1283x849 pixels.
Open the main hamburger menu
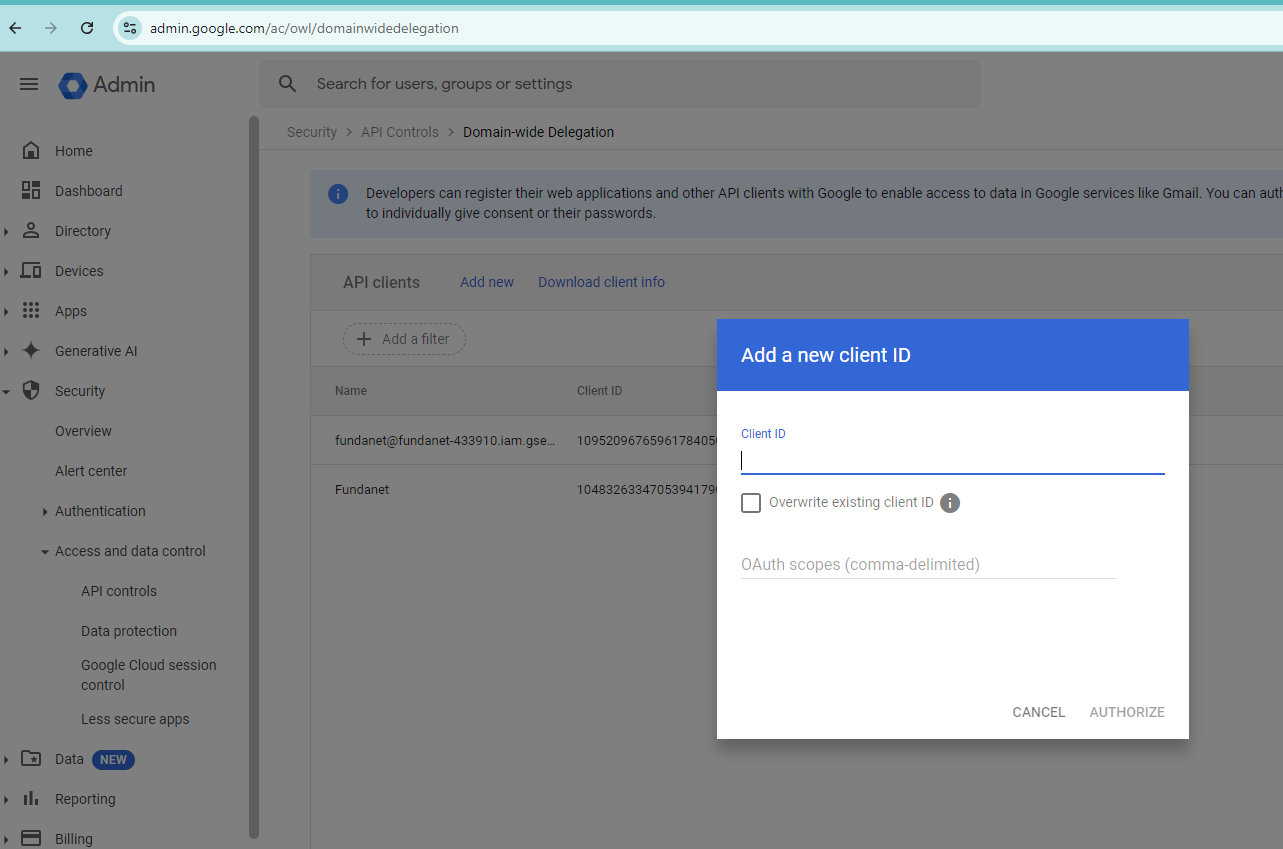pos(29,84)
